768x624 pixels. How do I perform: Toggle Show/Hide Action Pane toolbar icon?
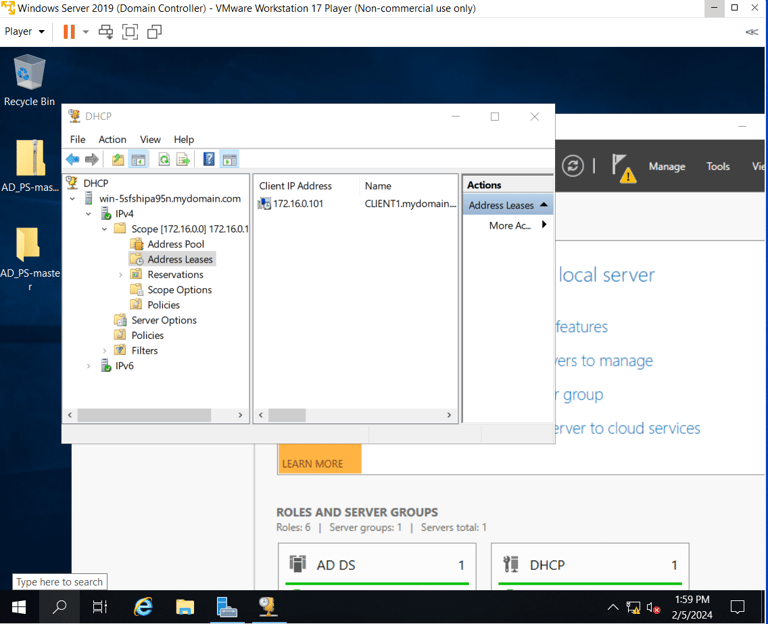point(230,159)
